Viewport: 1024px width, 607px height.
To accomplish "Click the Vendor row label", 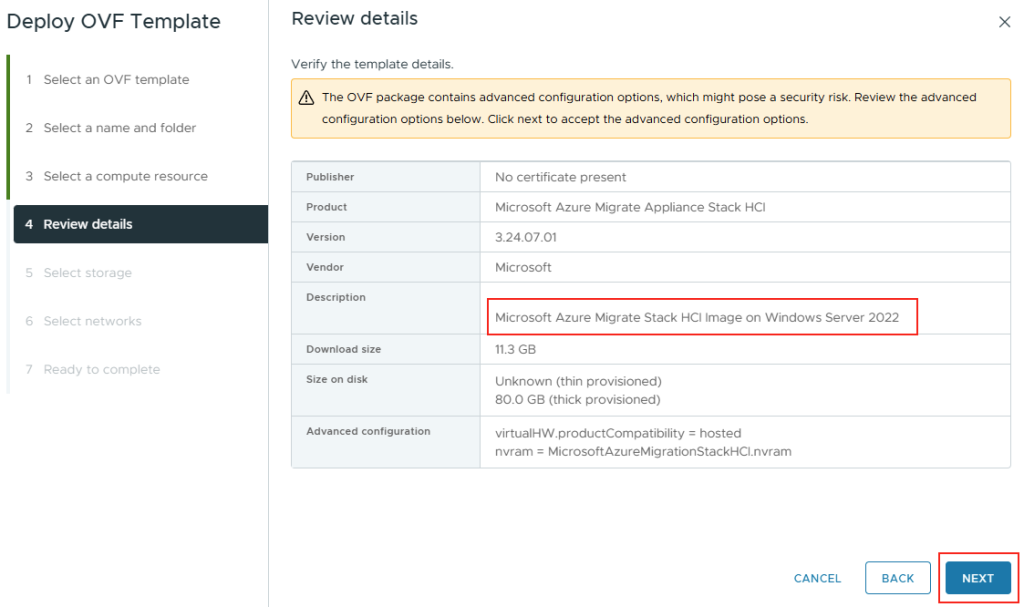I will pyautogui.click(x=325, y=267).
